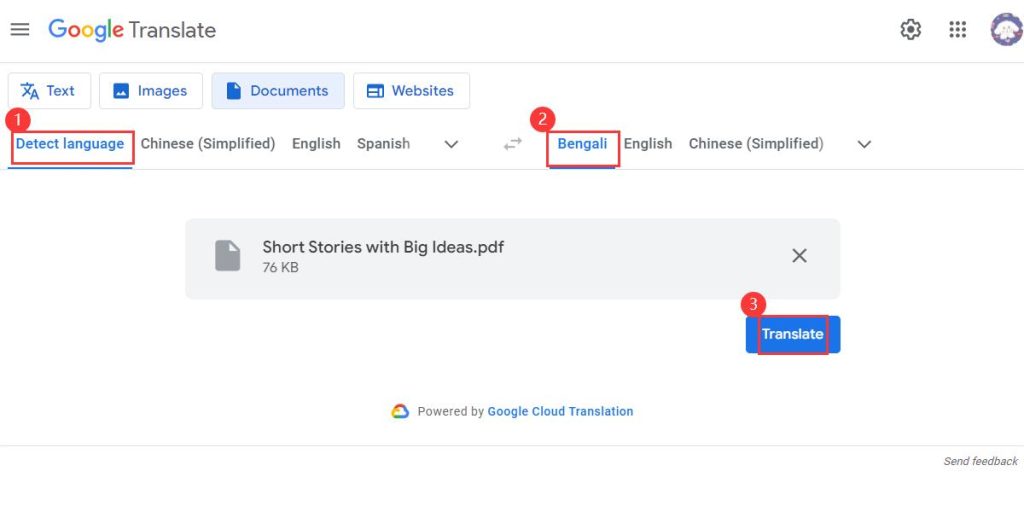Select Bengali as target language
The height and width of the screenshot is (512, 1024).
point(582,144)
